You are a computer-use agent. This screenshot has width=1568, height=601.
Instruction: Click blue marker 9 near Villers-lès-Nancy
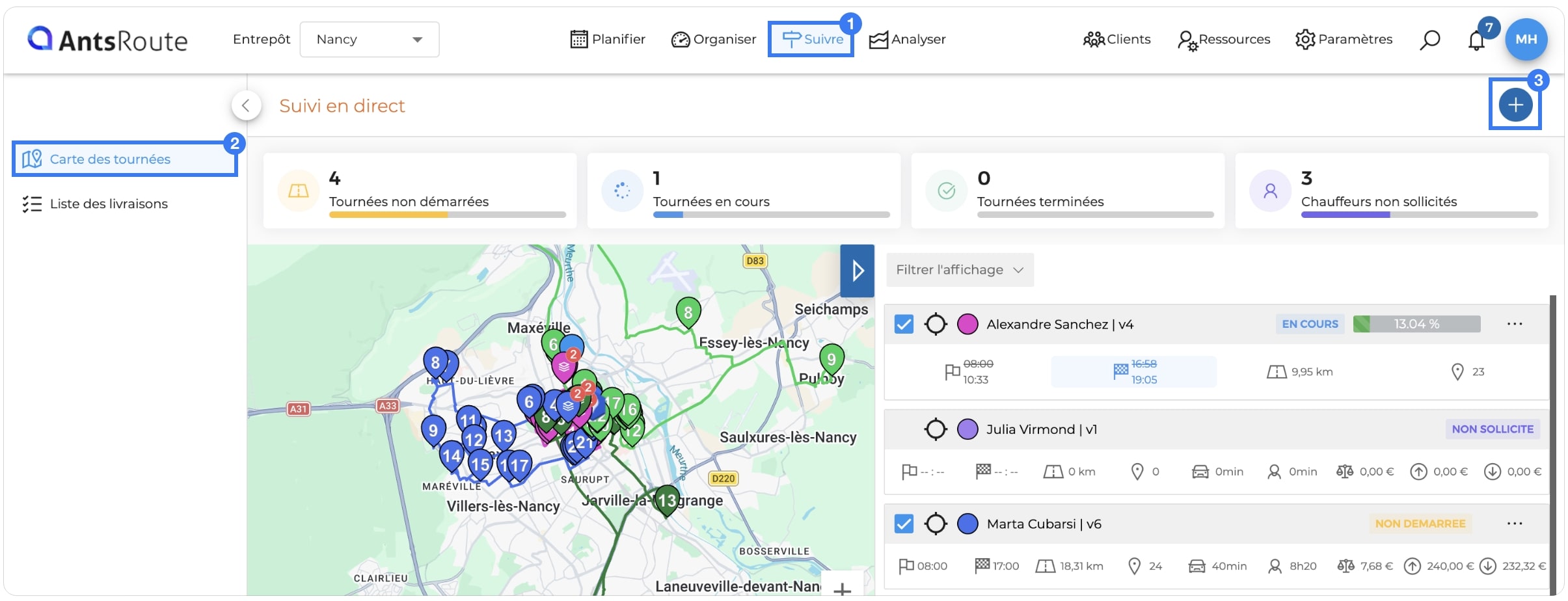click(433, 431)
